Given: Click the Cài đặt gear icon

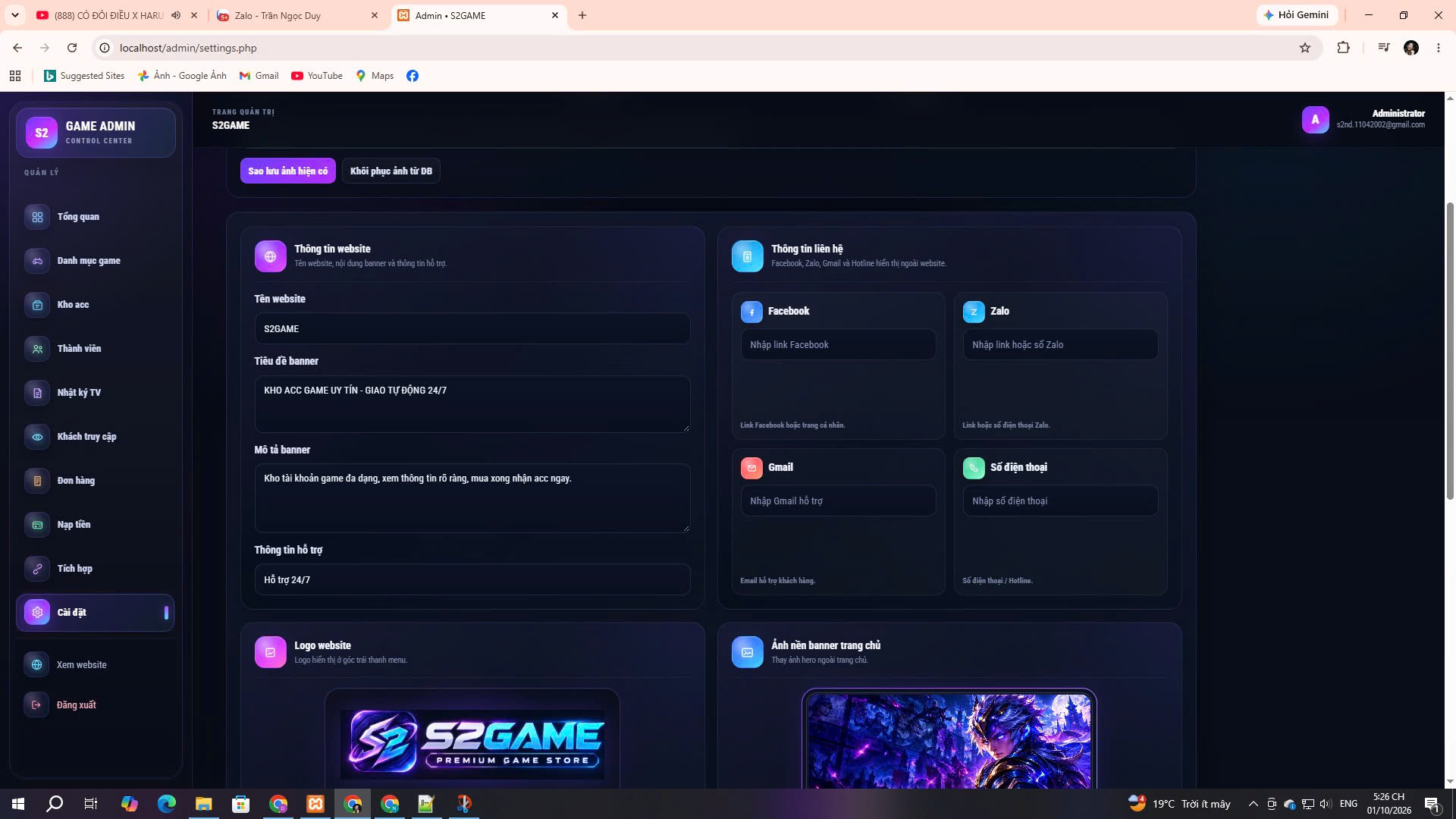Looking at the screenshot, I should (x=37, y=613).
